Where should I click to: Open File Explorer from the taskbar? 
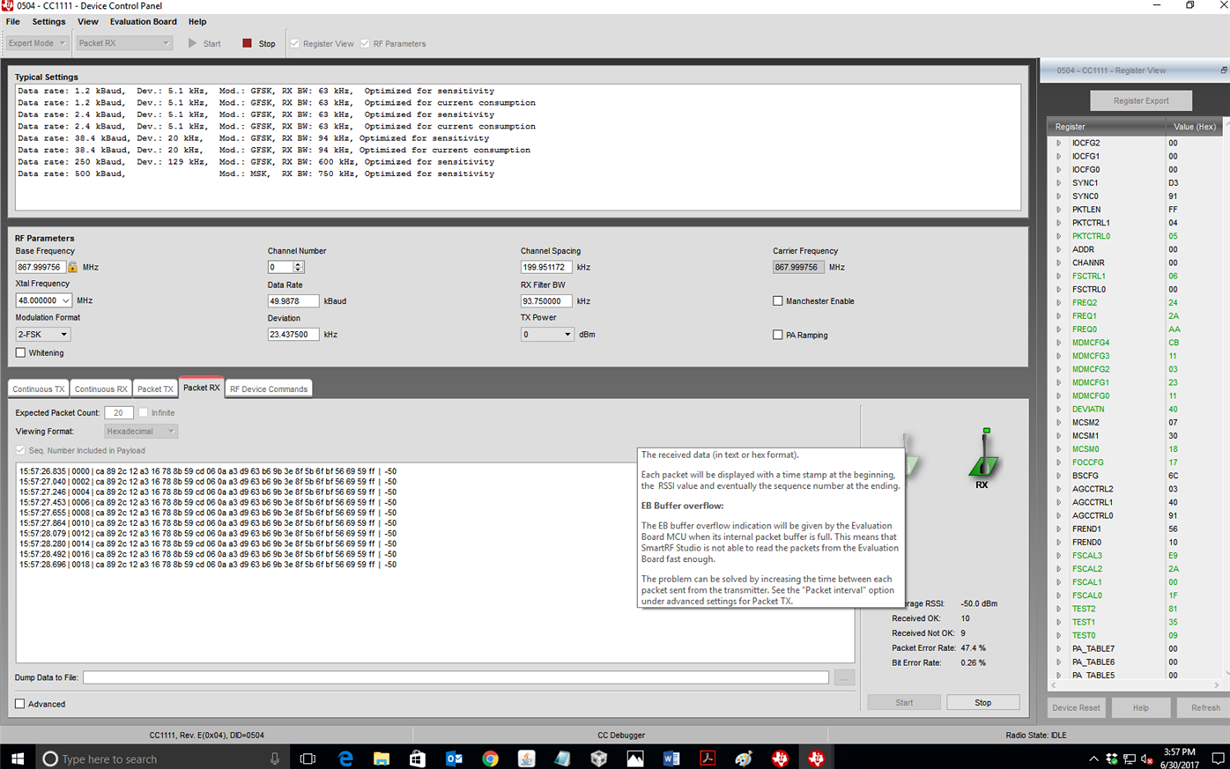point(381,759)
